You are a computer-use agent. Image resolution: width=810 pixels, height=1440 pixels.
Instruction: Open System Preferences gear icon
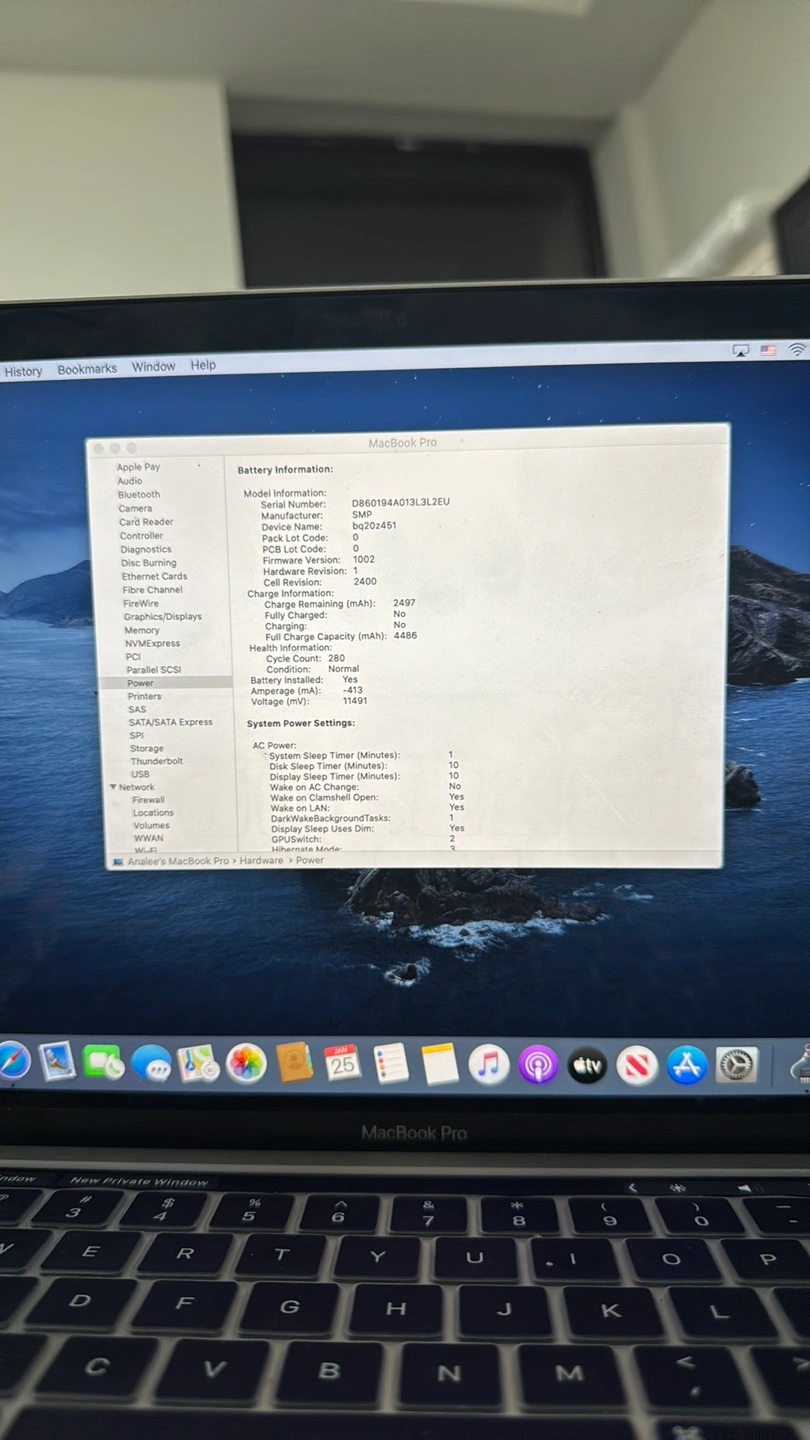(x=737, y=1066)
